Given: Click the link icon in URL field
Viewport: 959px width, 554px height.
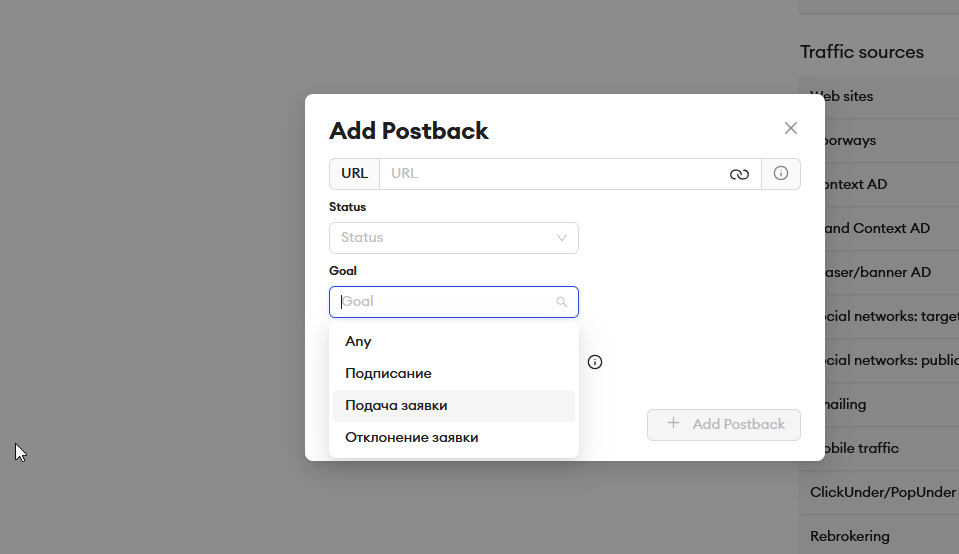Looking at the screenshot, I should pyautogui.click(x=739, y=174).
